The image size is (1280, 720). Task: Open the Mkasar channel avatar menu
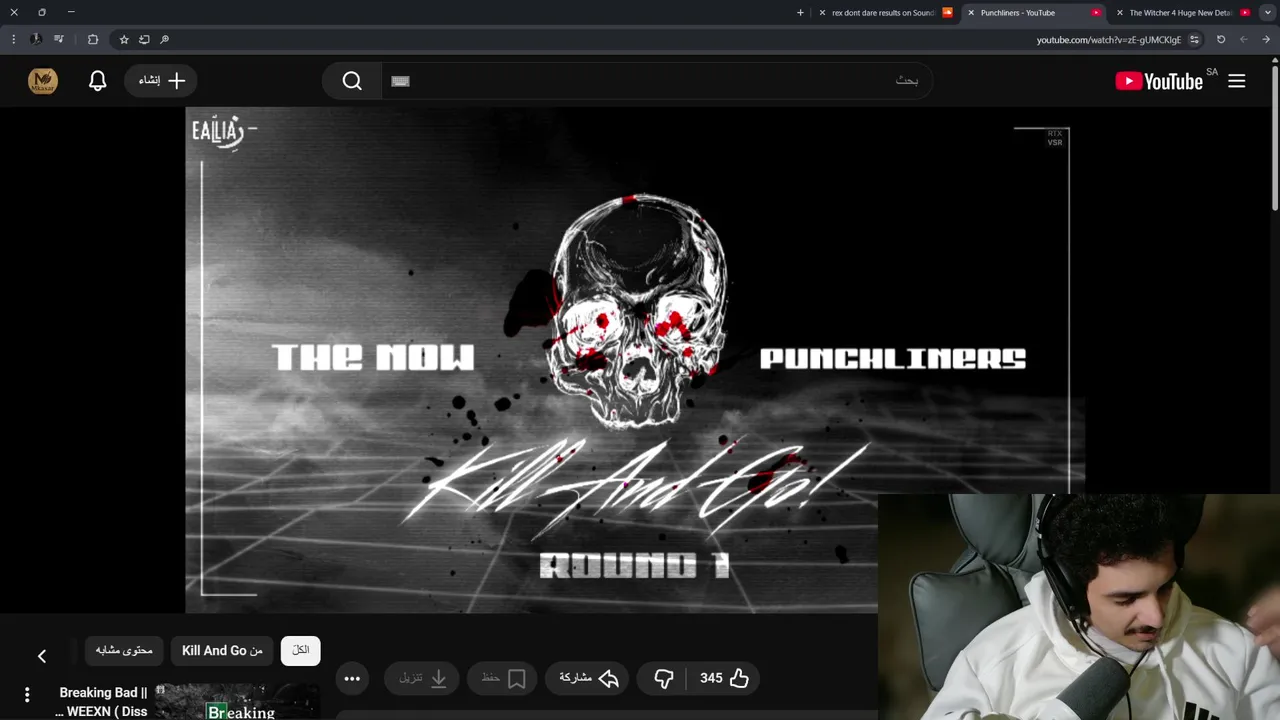point(43,81)
